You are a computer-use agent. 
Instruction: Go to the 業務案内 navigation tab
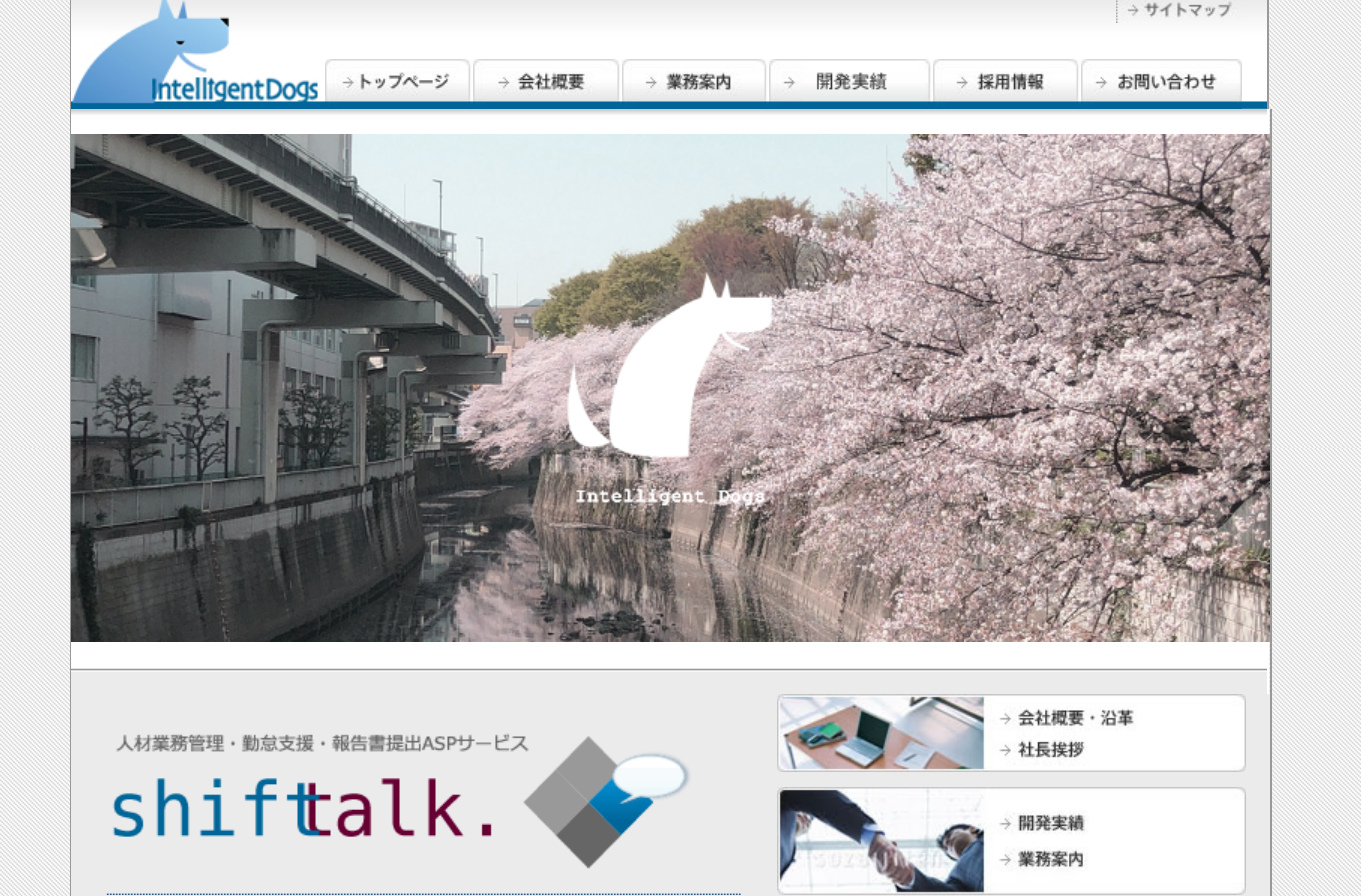(693, 82)
